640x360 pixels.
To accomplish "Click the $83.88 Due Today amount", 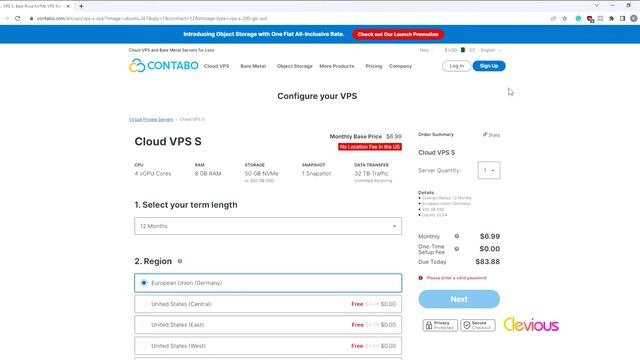I will (487, 262).
